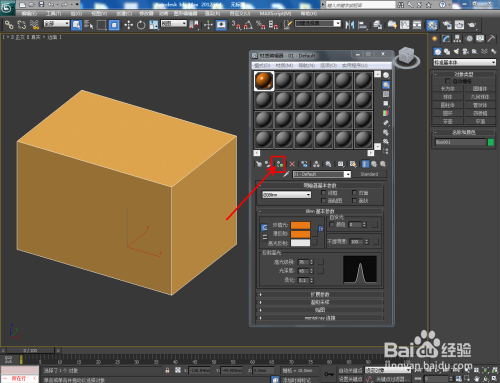Open Material ID Channel flyout
The height and width of the screenshot is (383, 500).
coord(340,164)
